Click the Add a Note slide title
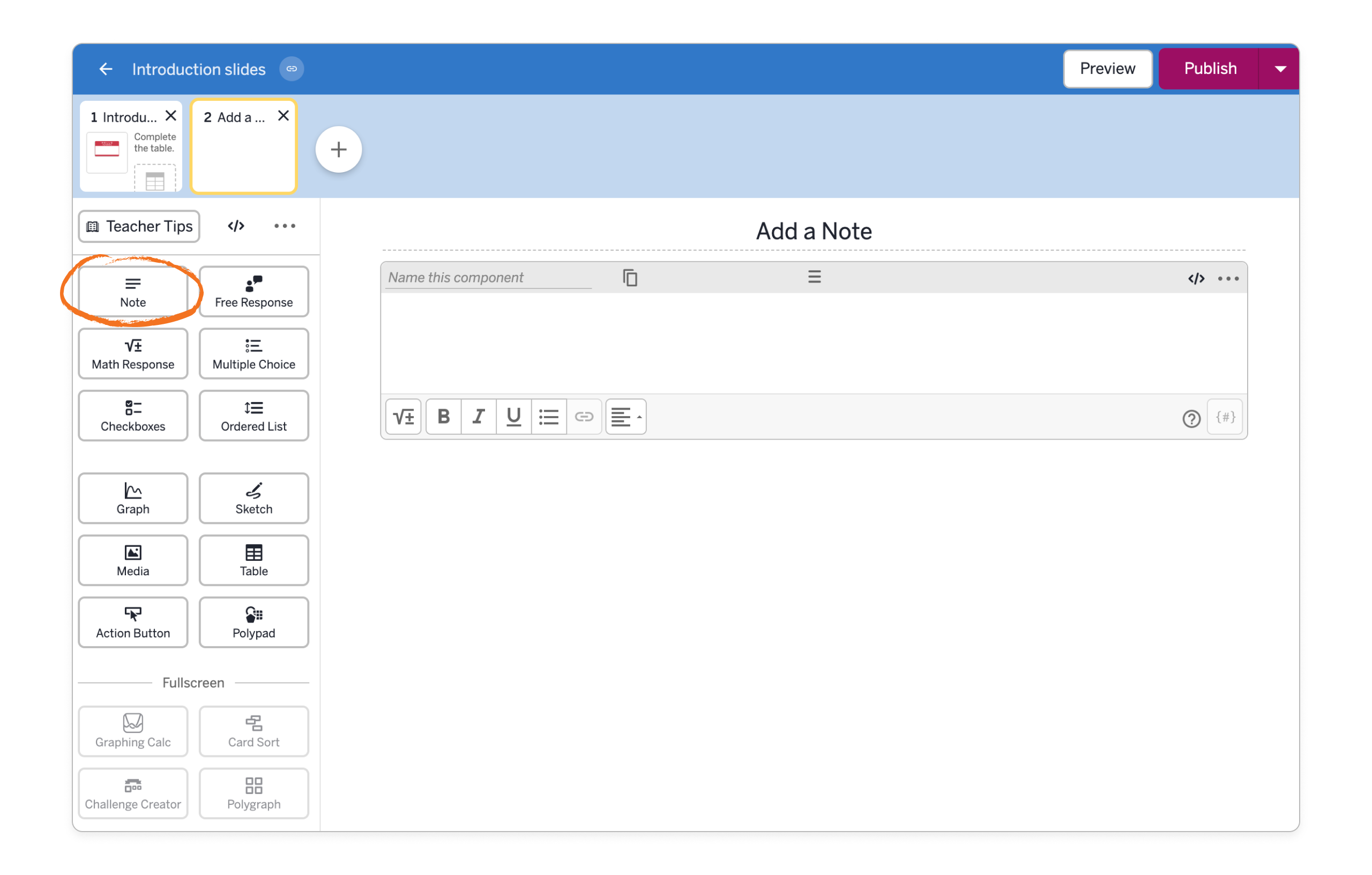Image resolution: width=1372 pixels, height=875 pixels. pyautogui.click(x=814, y=231)
